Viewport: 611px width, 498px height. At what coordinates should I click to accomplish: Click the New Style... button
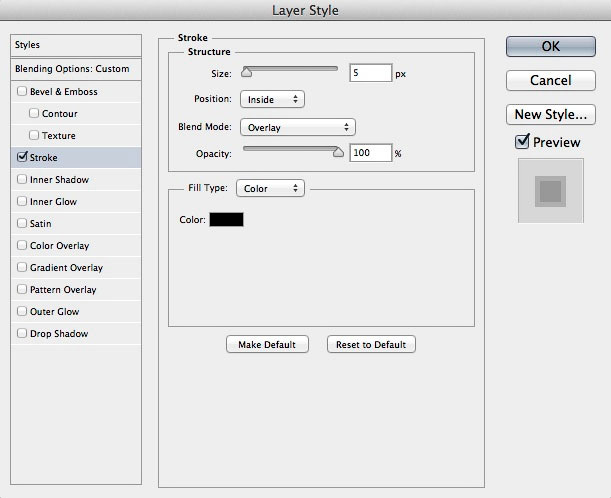[551, 114]
